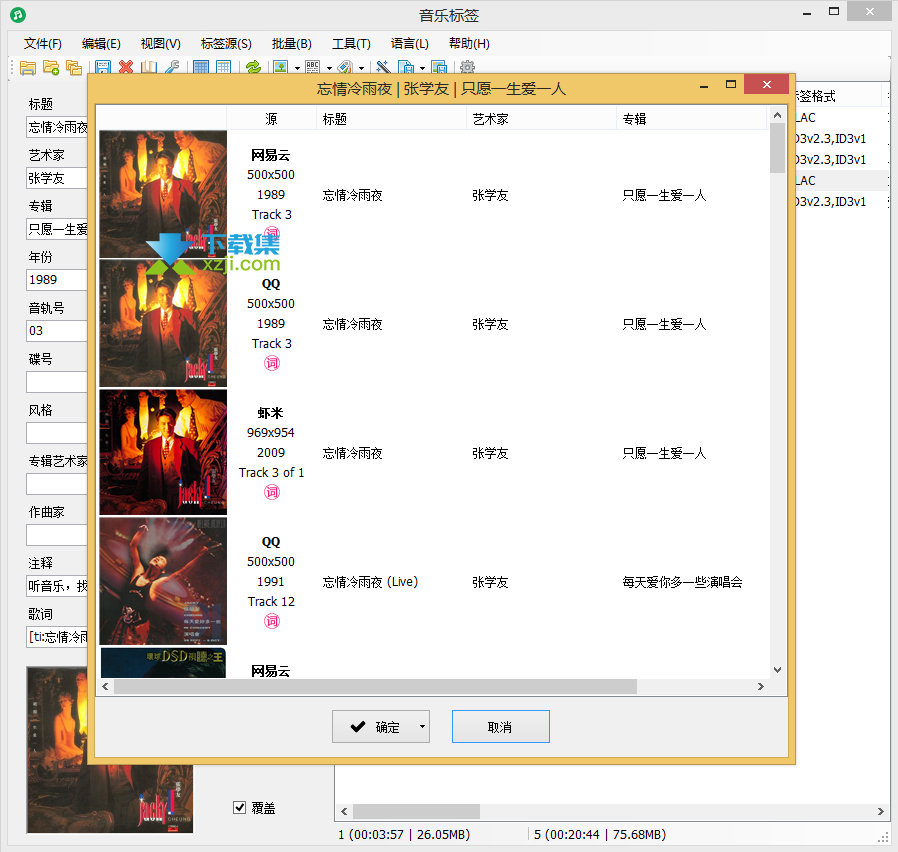The height and width of the screenshot is (852, 898).
Task: Click the ABC lyrics text icon
Action: [313, 68]
